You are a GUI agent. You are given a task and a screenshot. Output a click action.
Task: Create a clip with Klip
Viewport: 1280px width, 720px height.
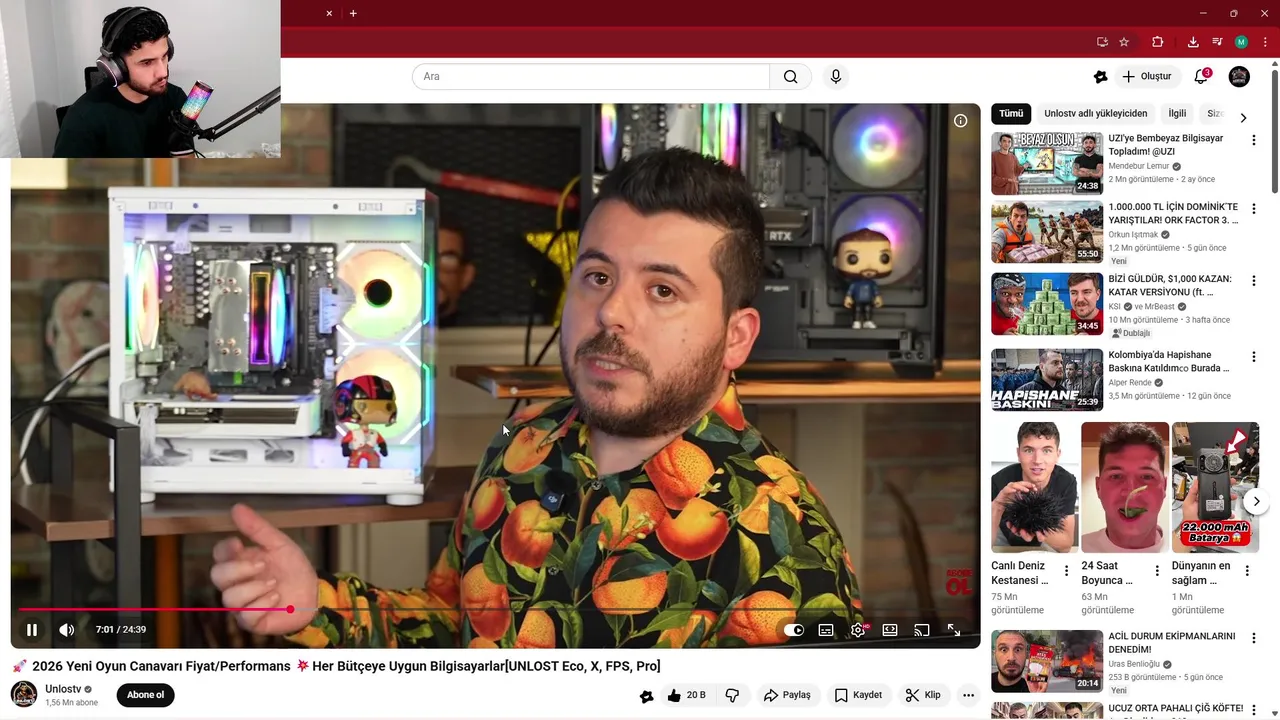click(923, 695)
